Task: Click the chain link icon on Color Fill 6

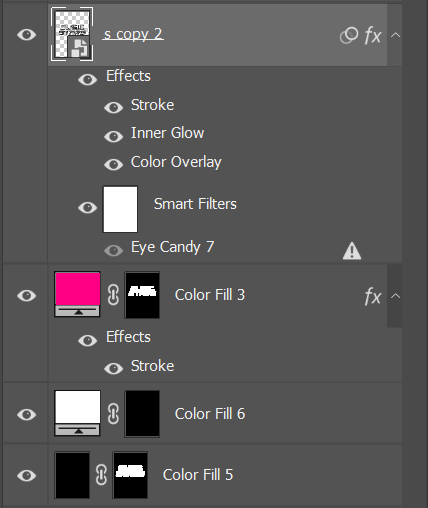Action: (x=113, y=414)
